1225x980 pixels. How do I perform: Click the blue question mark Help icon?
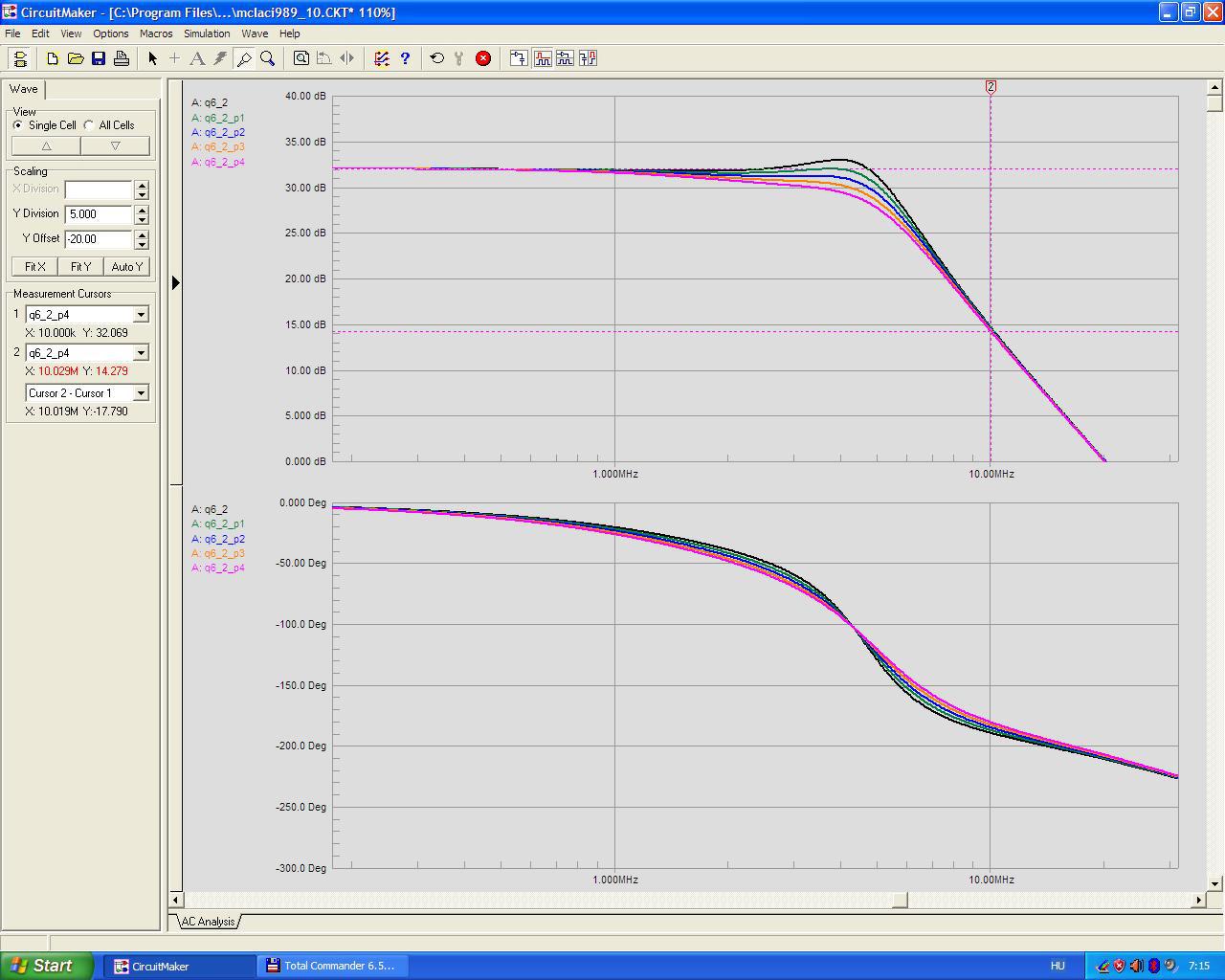pyautogui.click(x=405, y=58)
